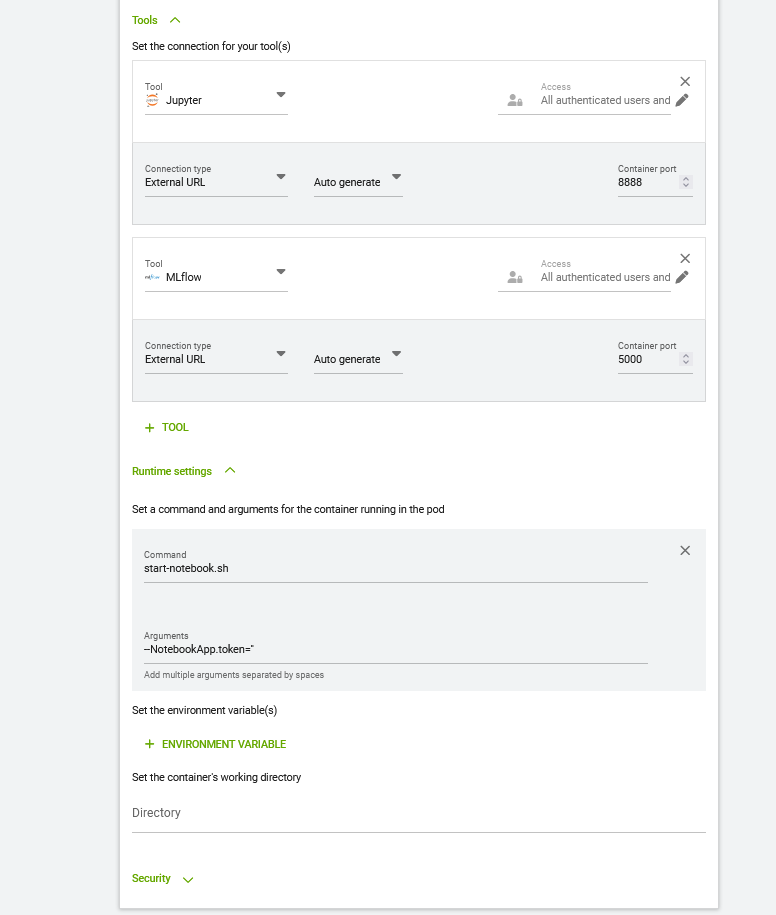Click the 'Set the container's working directory' text
The height and width of the screenshot is (915, 776).
click(216, 777)
